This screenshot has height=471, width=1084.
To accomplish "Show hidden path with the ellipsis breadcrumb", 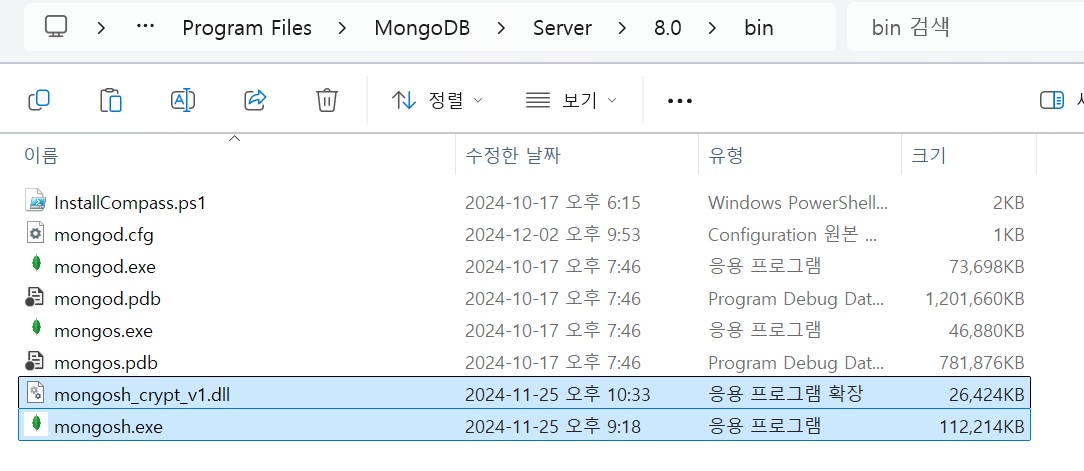I will click(145, 27).
